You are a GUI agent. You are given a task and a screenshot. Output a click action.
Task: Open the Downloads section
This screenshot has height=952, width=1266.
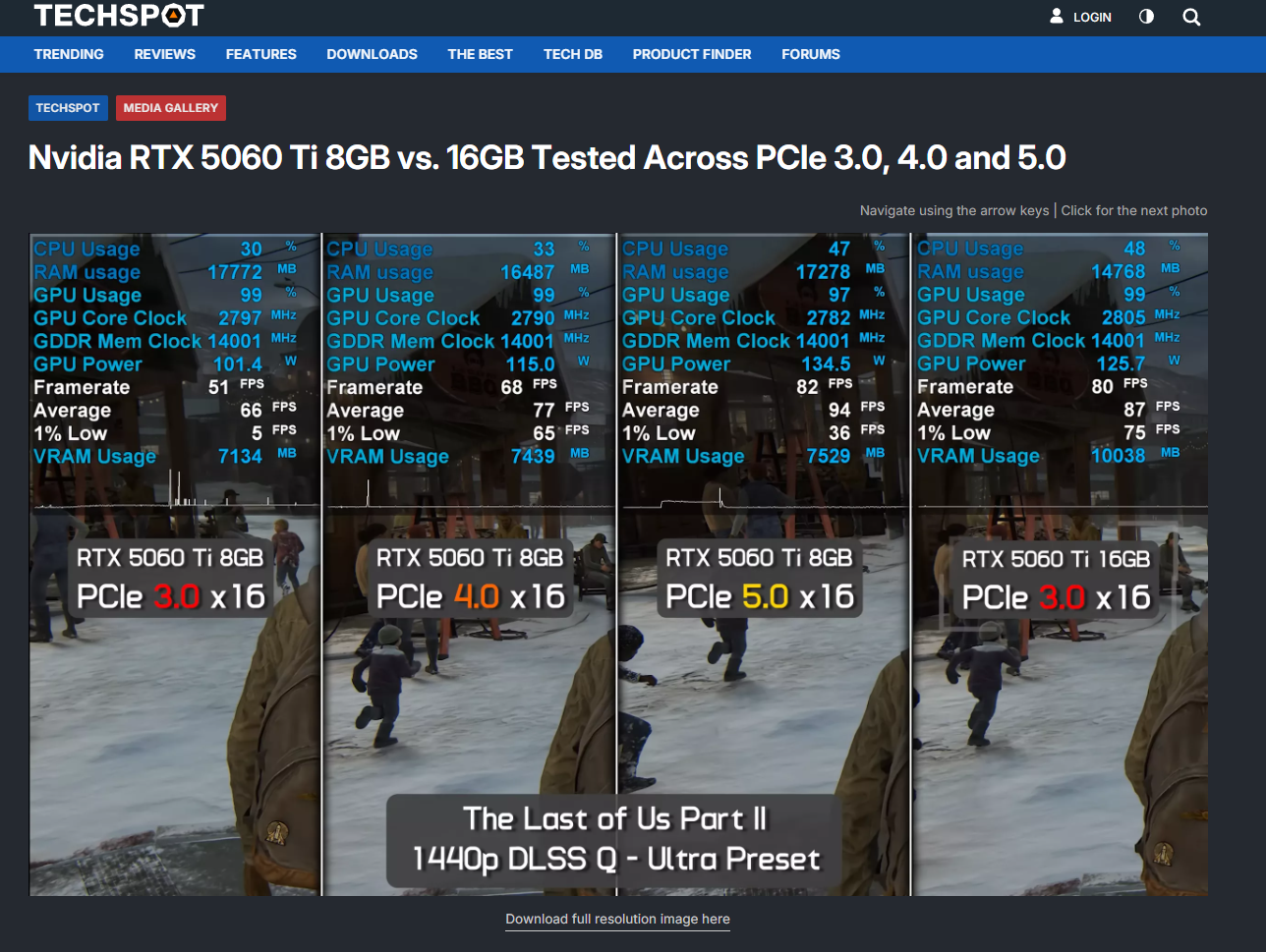tap(373, 54)
